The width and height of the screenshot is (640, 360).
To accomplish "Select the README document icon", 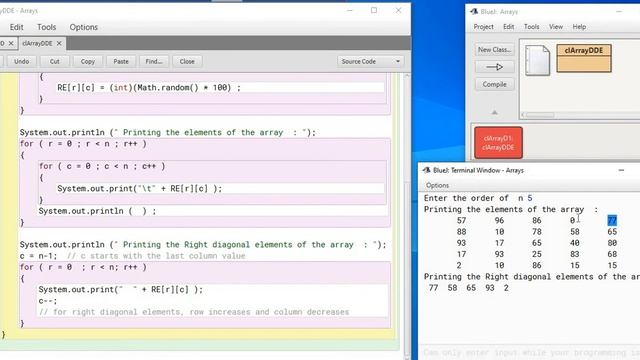I will click(x=537, y=60).
